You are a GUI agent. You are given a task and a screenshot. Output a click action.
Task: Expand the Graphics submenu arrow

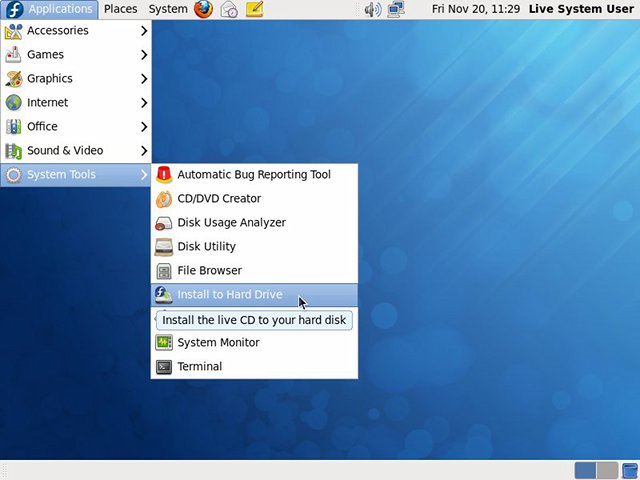(x=144, y=79)
